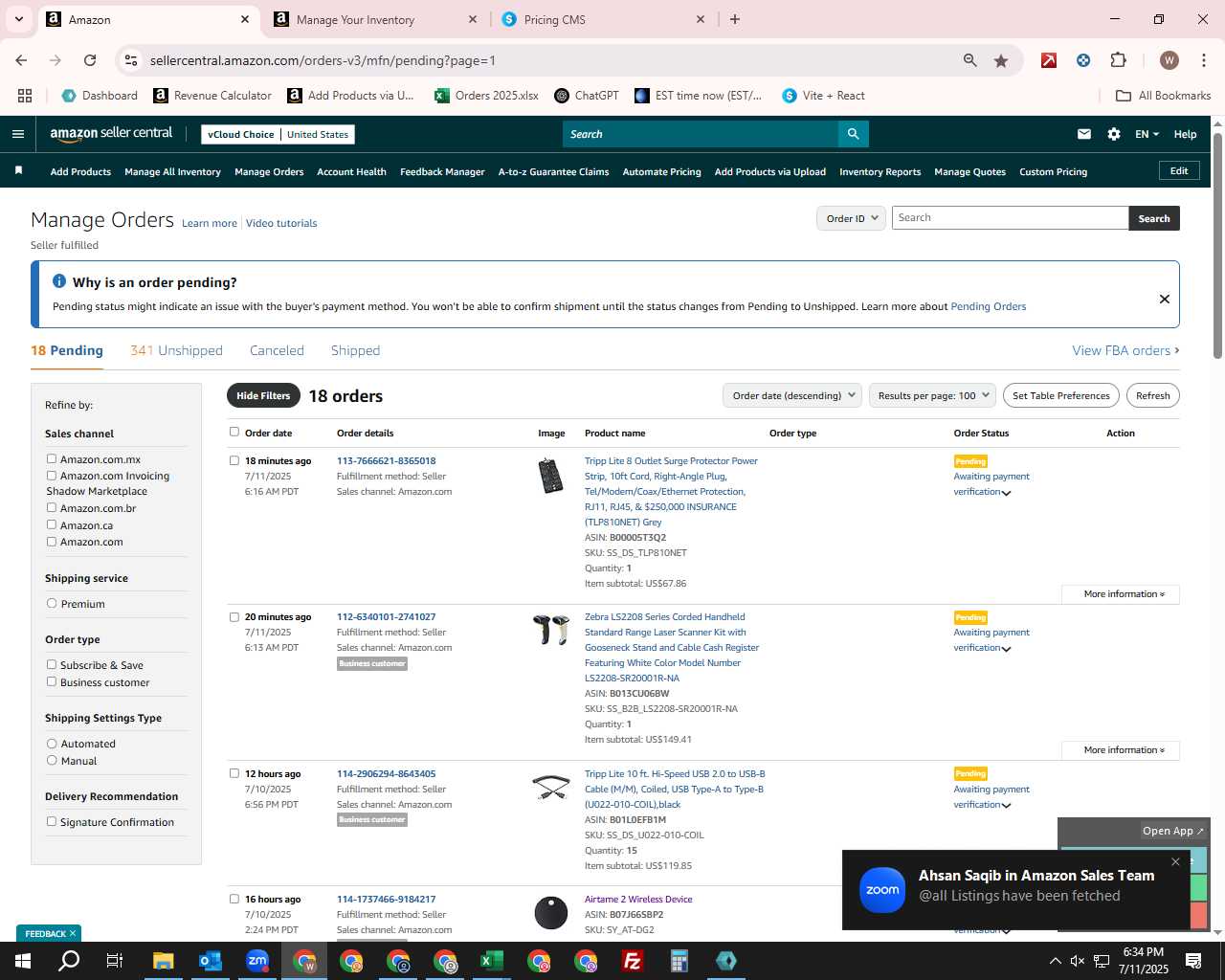Image resolution: width=1225 pixels, height=980 pixels.
Task: Click the Set Table Preferences button
Action: pyautogui.click(x=1061, y=395)
